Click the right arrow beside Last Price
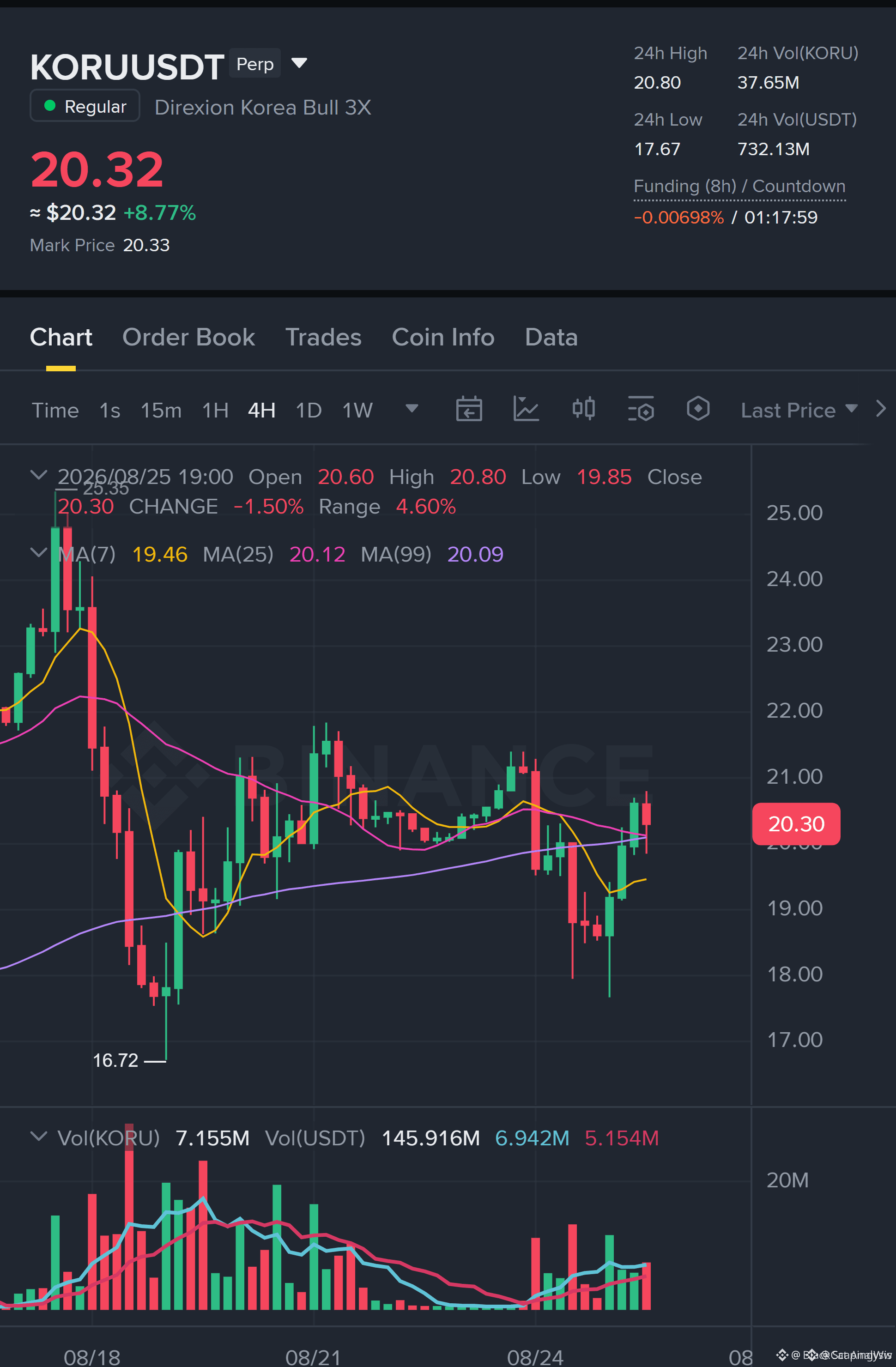This screenshot has width=896, height=1367. pos(881,409)
